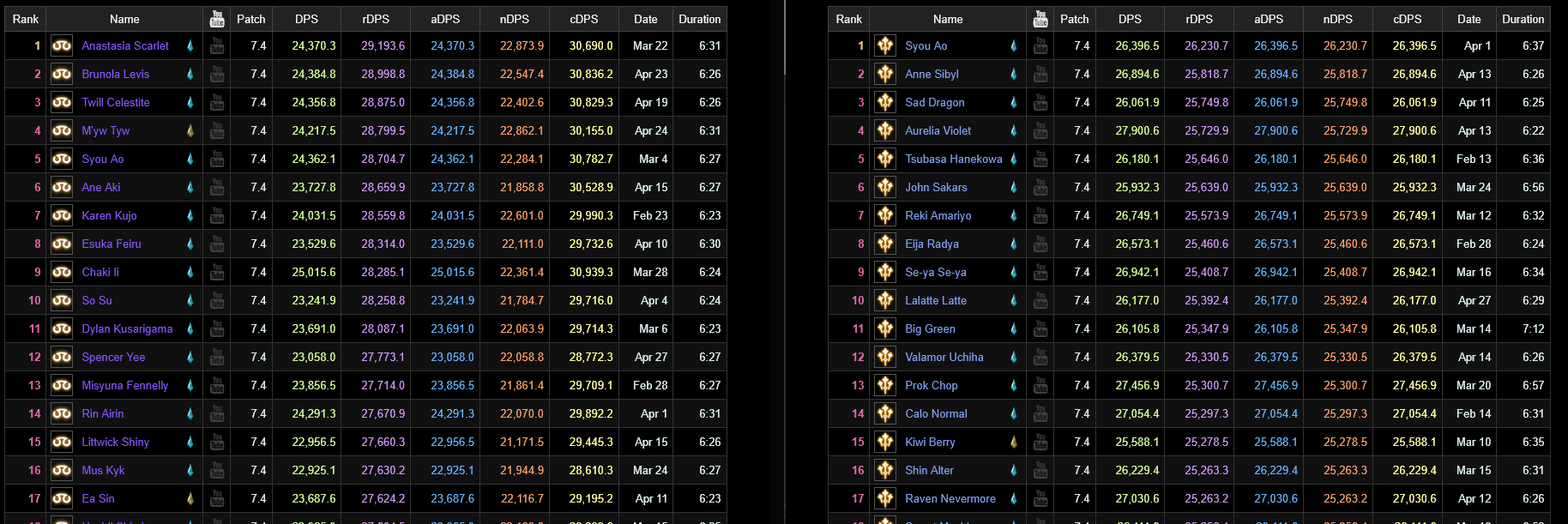Viewport: 1568px width, 524px height.
Task: Click the gold droplet icon in M'yw Tyw's row
Action: (x=190, y=130)
